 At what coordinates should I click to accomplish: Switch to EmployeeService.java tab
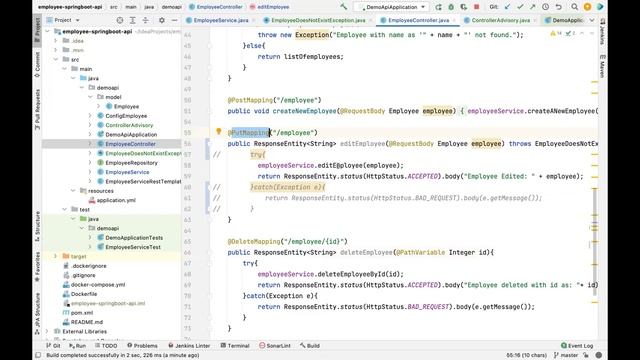(x=220, y=20)
